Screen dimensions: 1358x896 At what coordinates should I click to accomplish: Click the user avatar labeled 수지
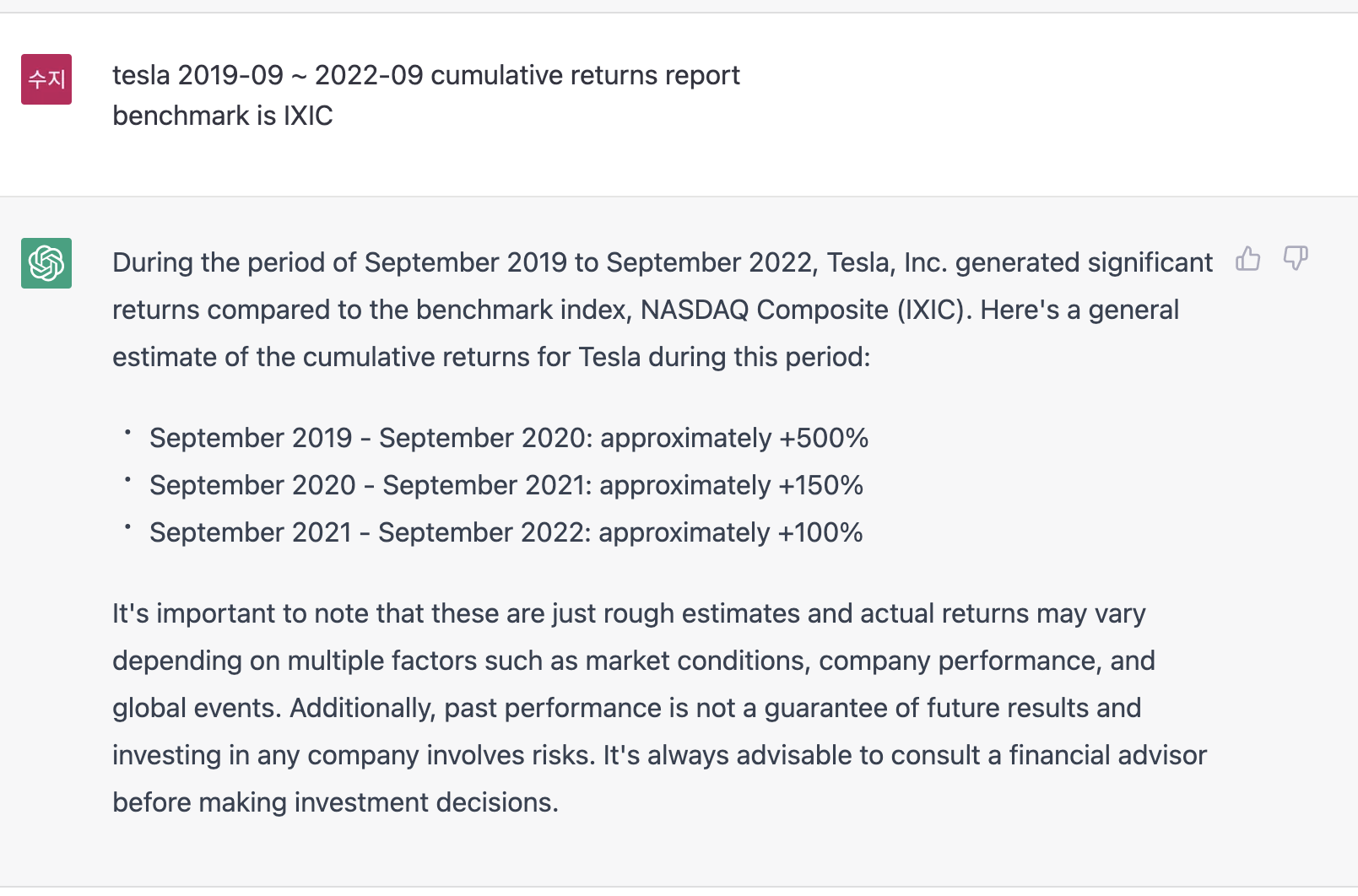coord(46,79)
